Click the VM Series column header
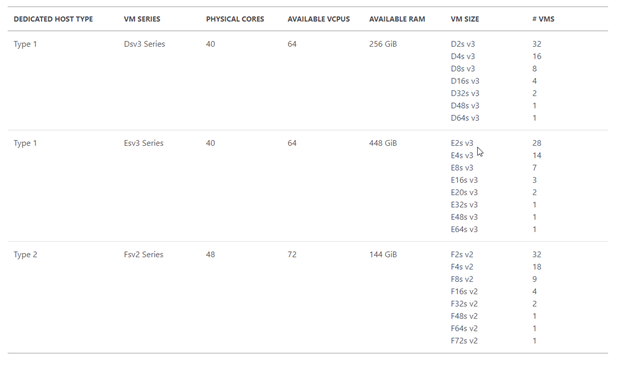 pyautogui.click(x=142, y=19)
